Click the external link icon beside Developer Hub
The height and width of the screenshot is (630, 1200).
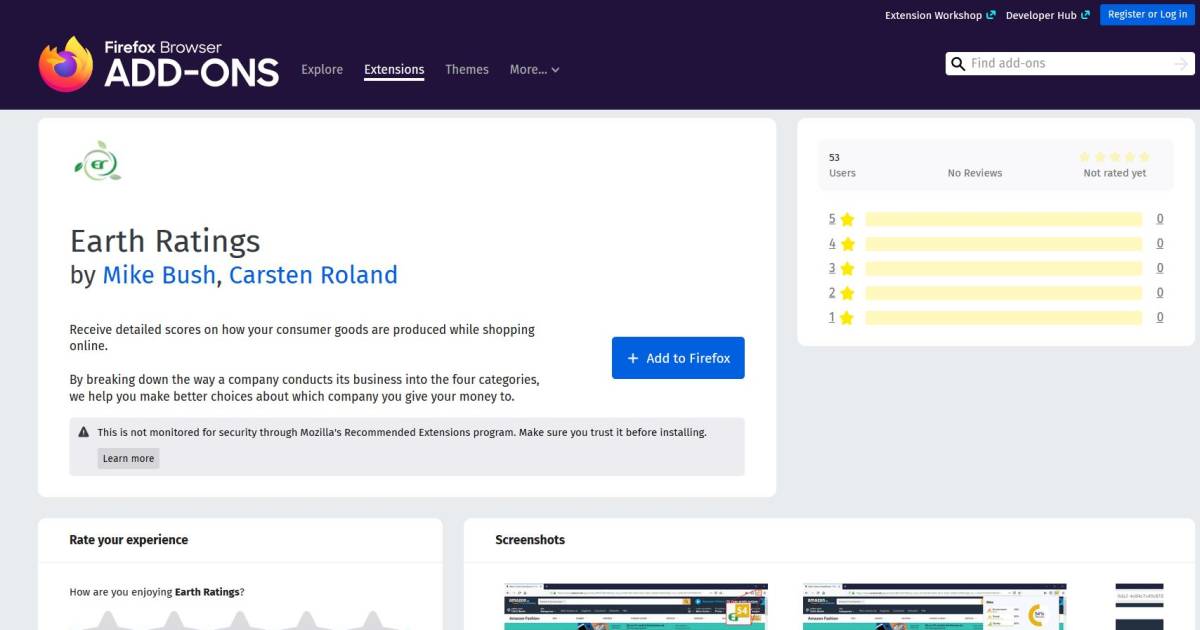pyautogui.click(x=1082, y=14)
